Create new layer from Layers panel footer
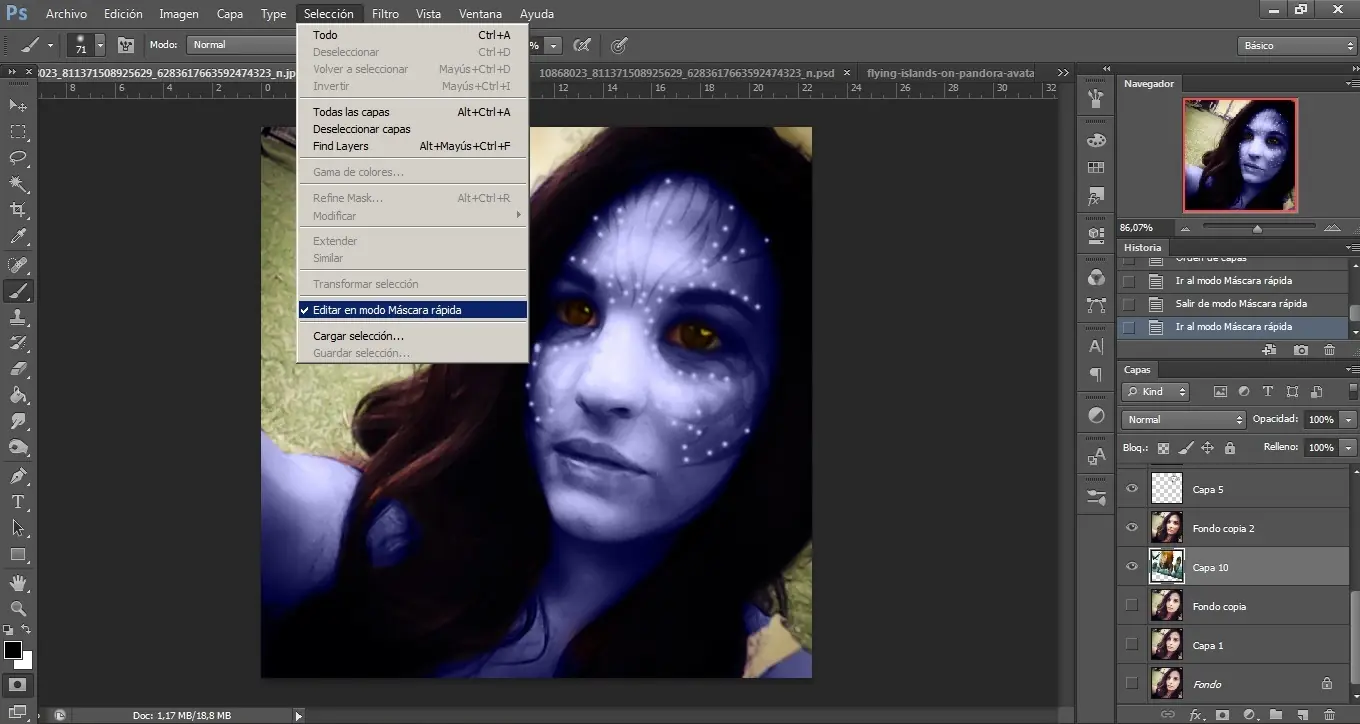The width and height of the screenshot is (1360, 724). 1303,715
